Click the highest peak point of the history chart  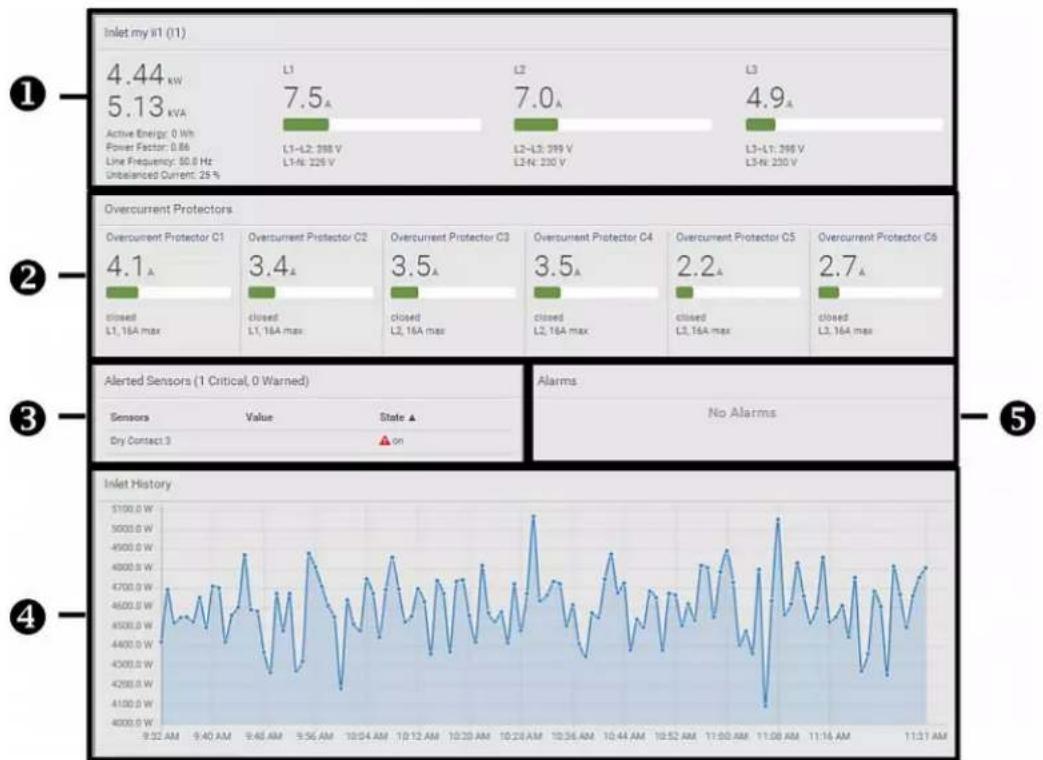(533, 515)
